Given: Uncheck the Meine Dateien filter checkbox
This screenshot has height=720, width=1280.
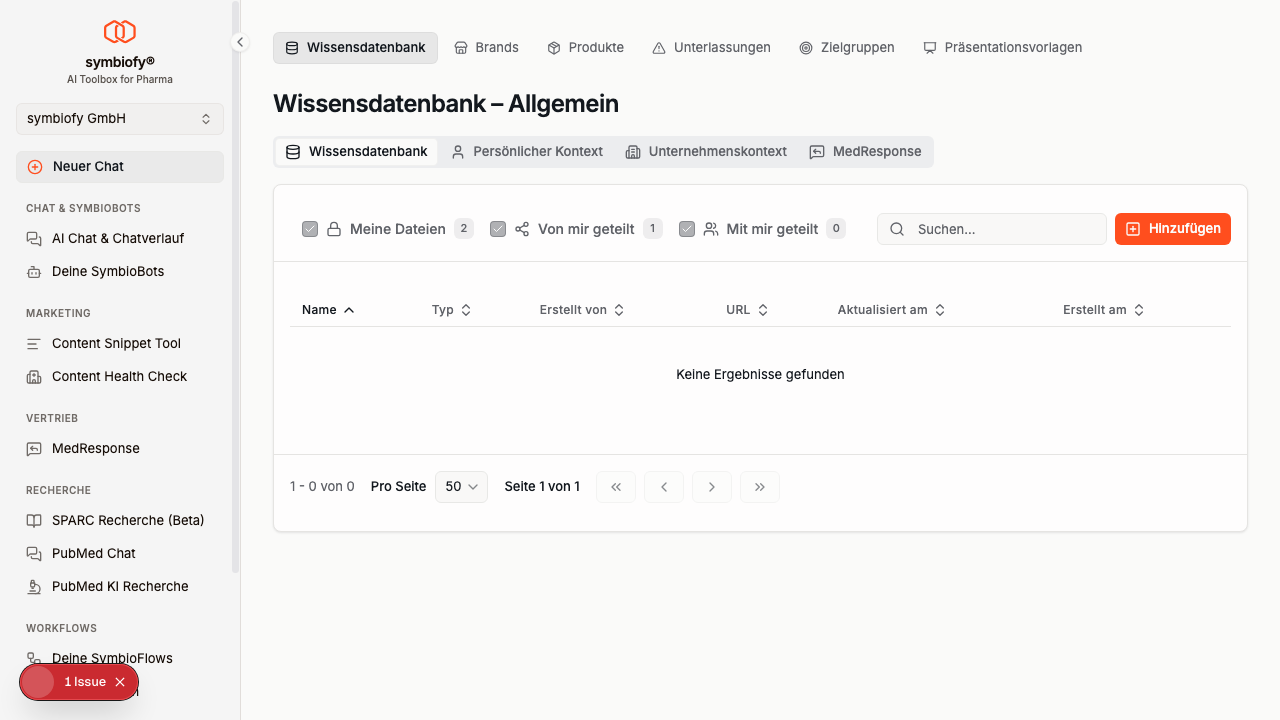Looking at the screenshot, I should point(310,229).
